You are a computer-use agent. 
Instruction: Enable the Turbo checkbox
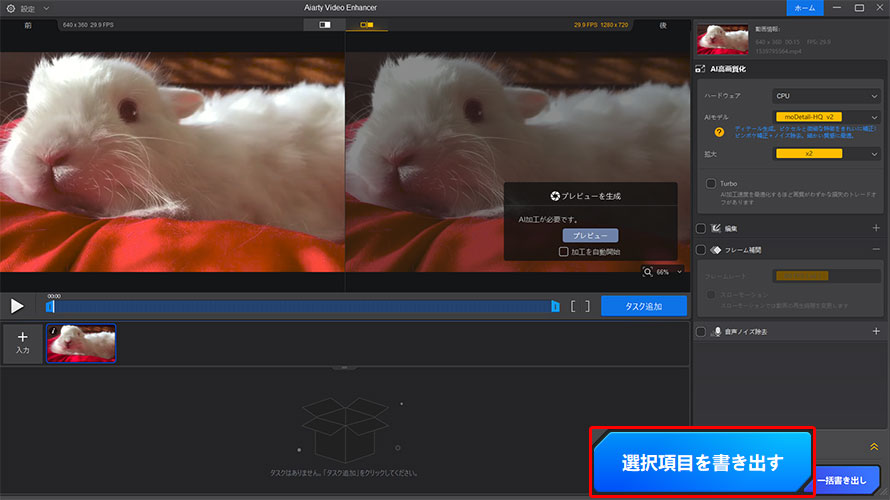click(x=711, y=183)
